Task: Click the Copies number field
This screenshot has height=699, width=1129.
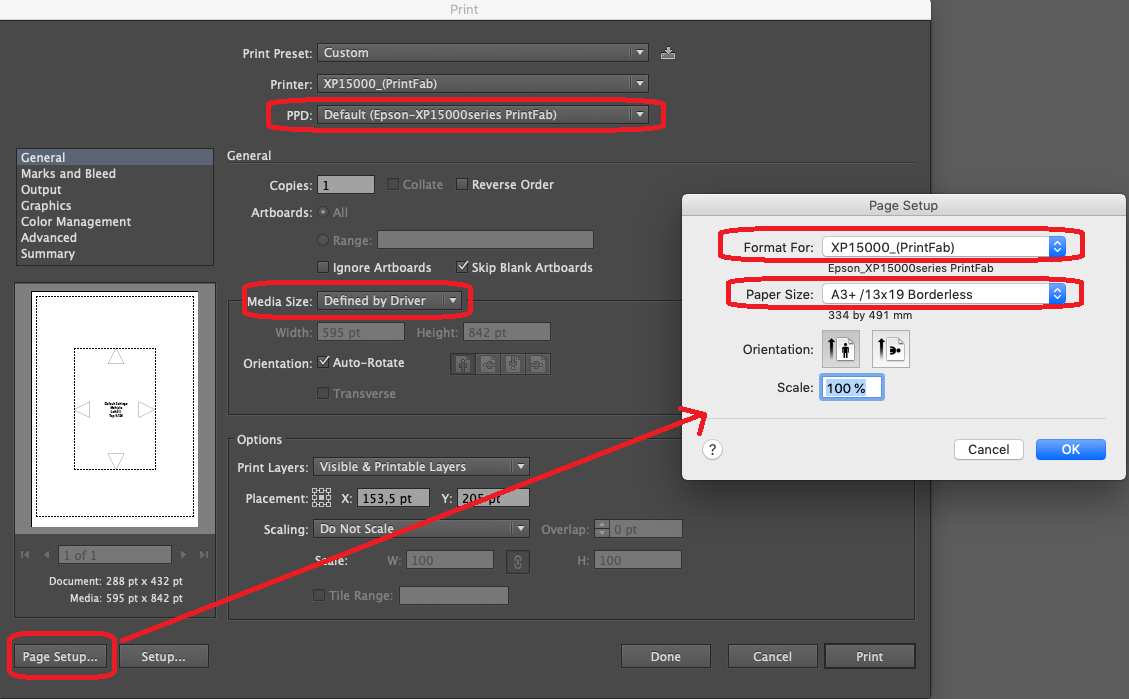Action: pos(345,185)
